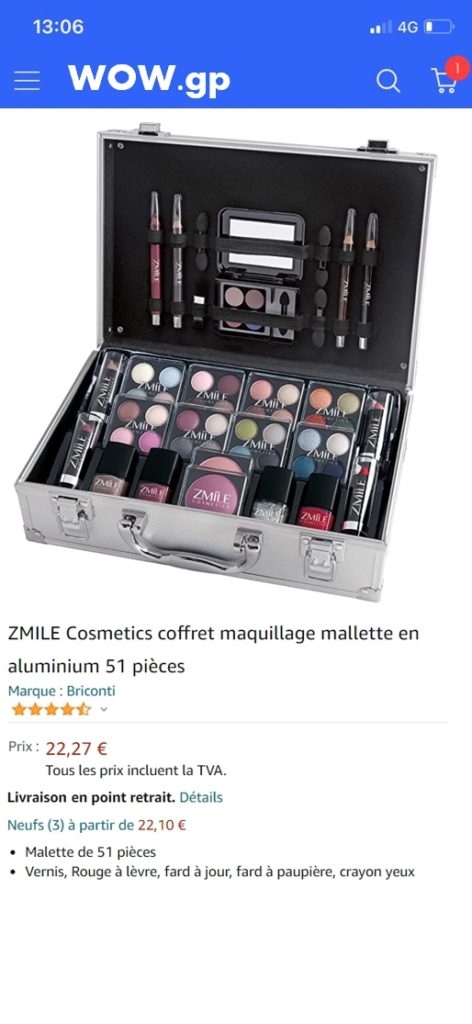
Task: Tap Livraison en point retrait text
Action: pos(91,797)
